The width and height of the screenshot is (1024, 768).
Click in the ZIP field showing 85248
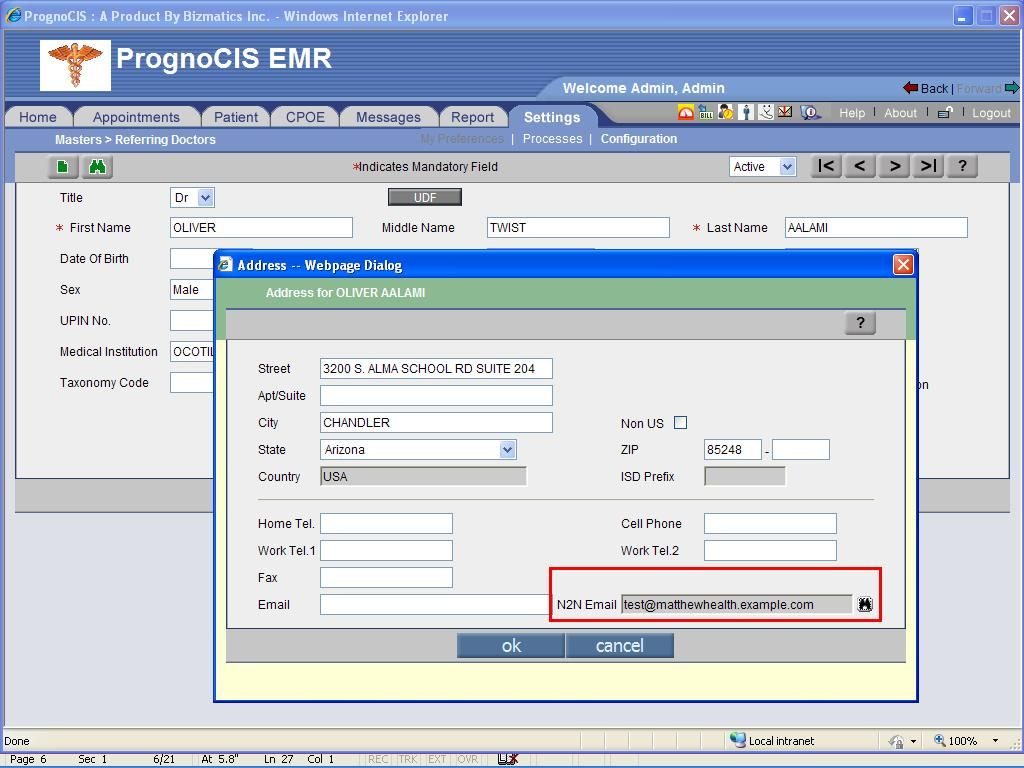[x=733, y=449]
